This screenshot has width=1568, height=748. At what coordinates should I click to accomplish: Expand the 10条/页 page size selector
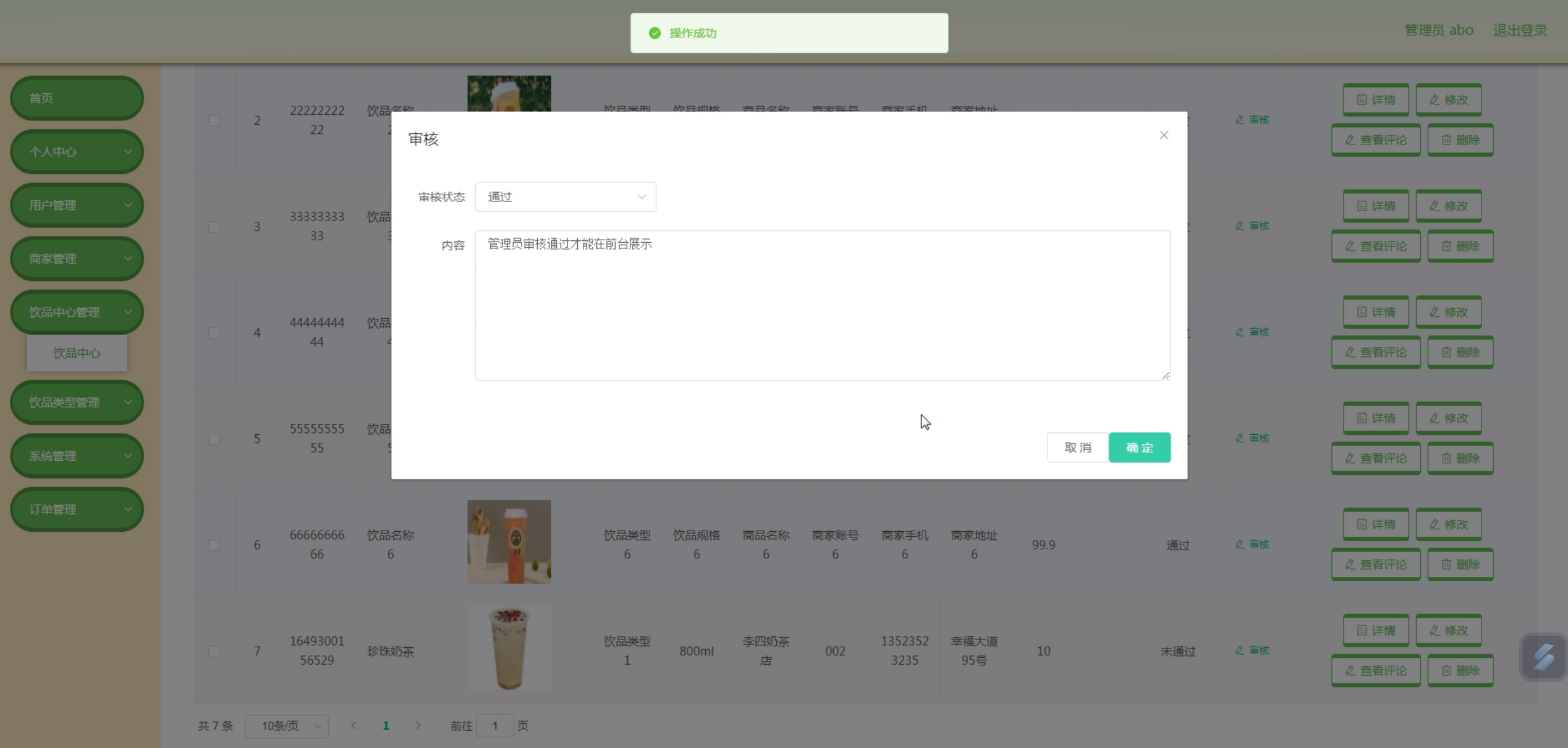tap(287, 726)
